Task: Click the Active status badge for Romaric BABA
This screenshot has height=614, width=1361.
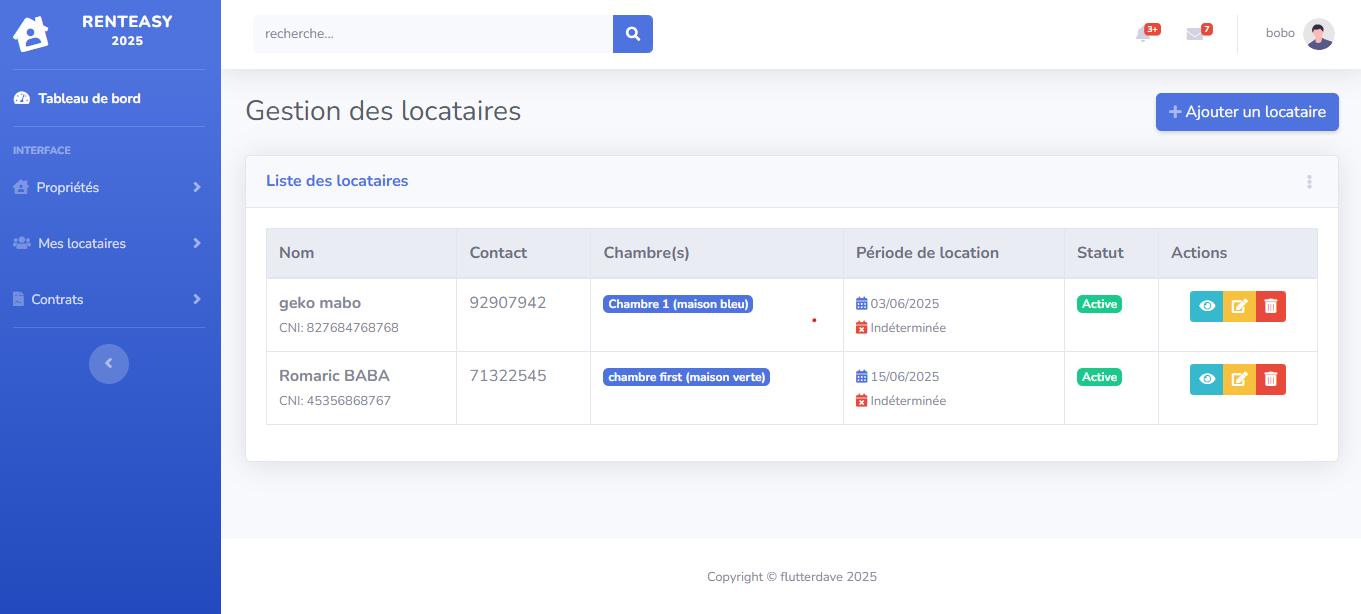Action: point(1099,377)
